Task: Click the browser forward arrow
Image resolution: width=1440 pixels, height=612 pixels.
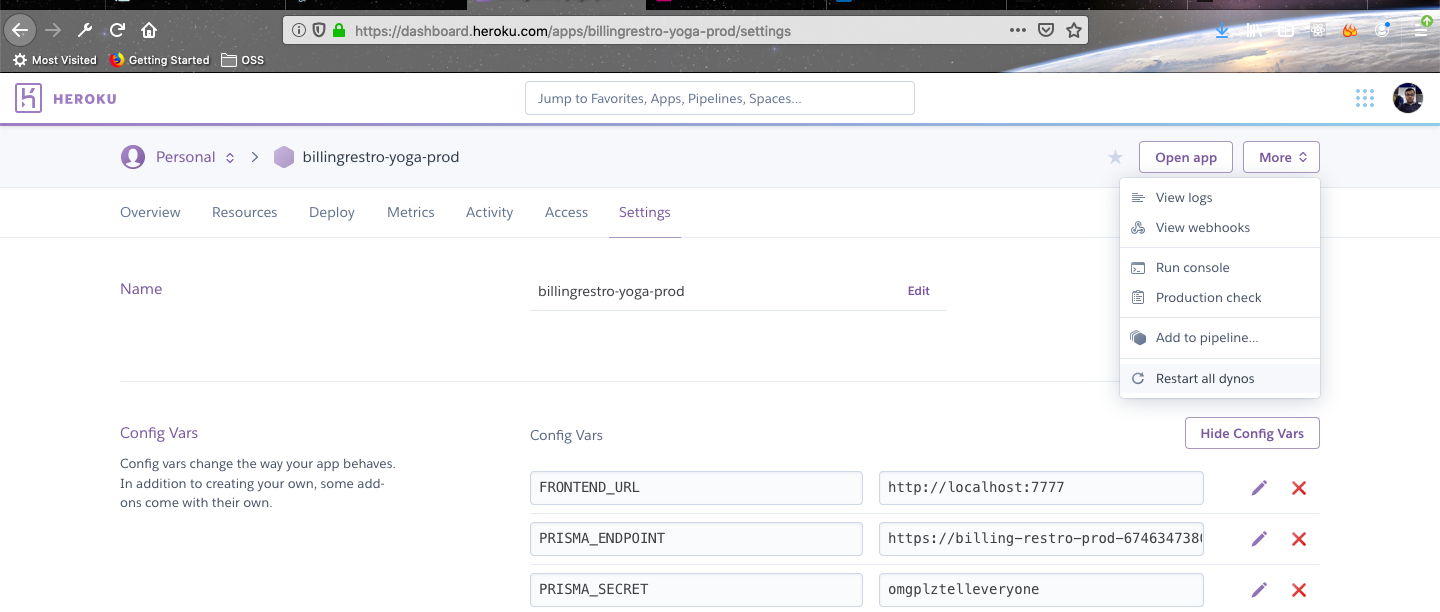Action: pyautogui.click(x=53, y=30)
